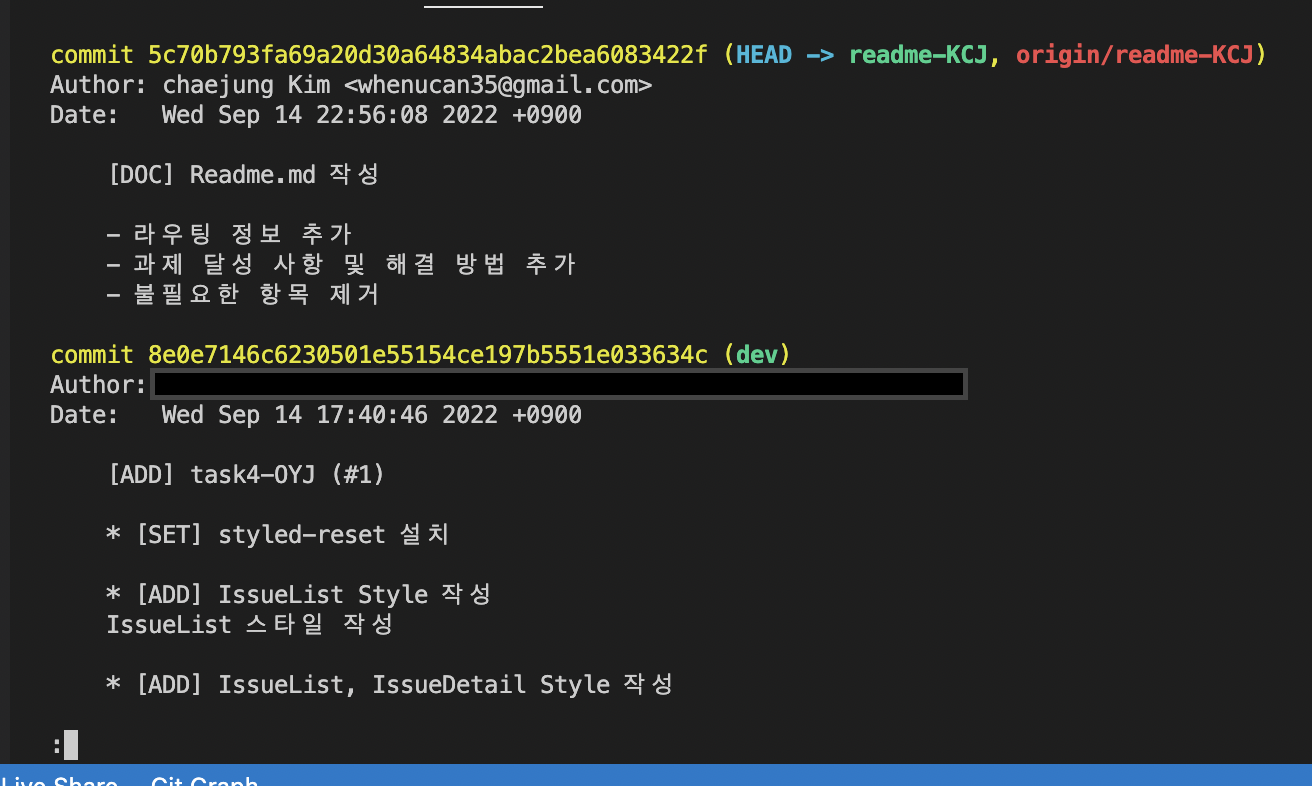1312x786 pixels.
Task: Click the 'IssueList 스타일 작성' line
Action: click(x=250, y=625)
